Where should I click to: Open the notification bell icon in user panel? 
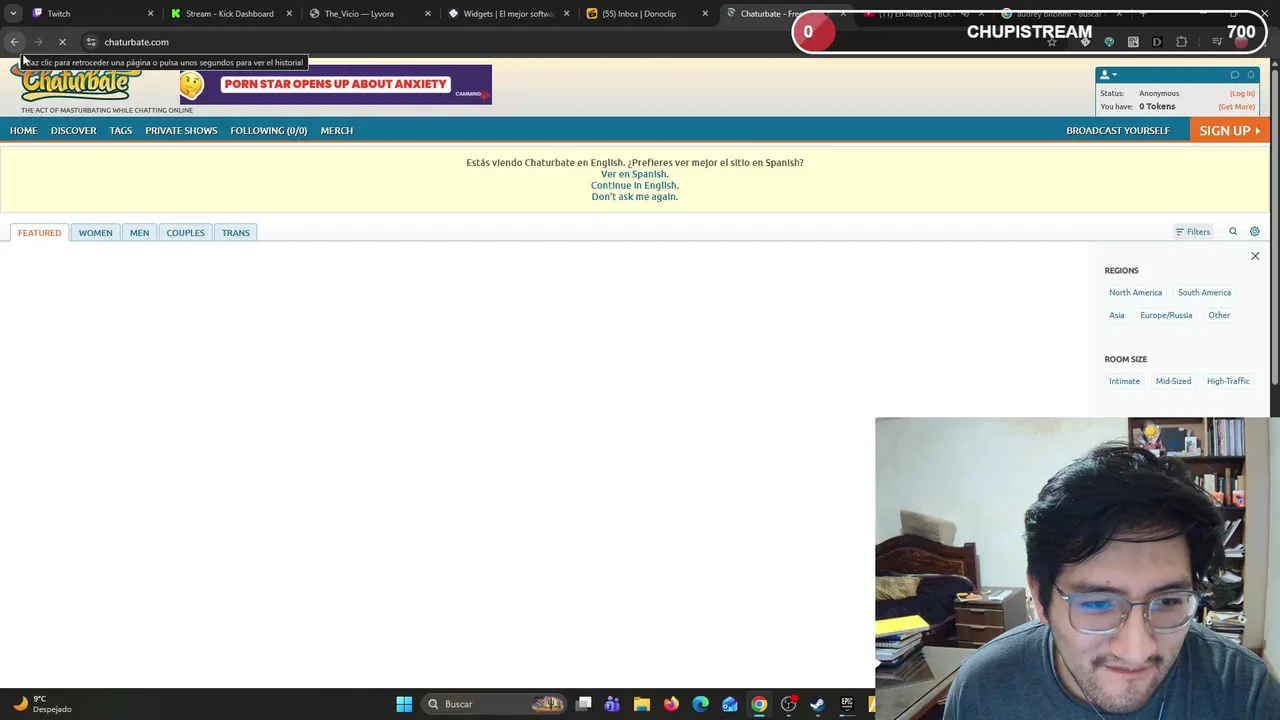[1250, 75]
